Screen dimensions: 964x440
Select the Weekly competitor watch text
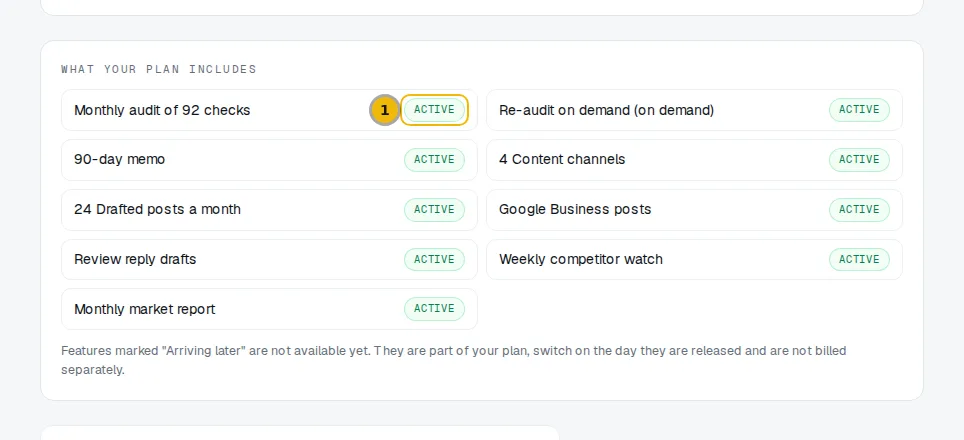[x=581, y=259]
